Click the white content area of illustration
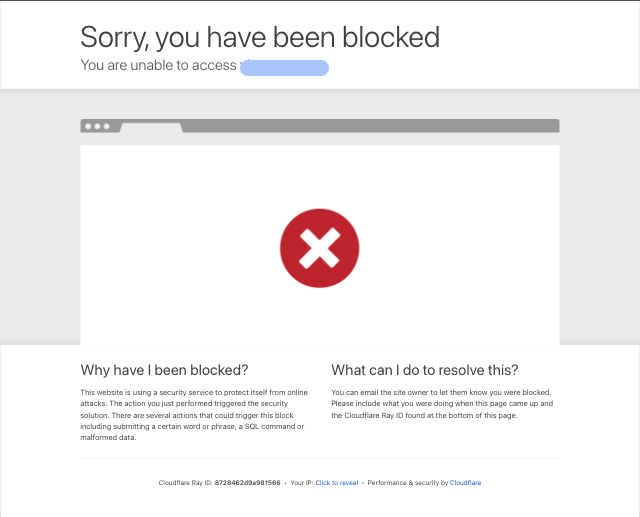The height and width of the screenshot is (517, 640). tap(320, 245)
